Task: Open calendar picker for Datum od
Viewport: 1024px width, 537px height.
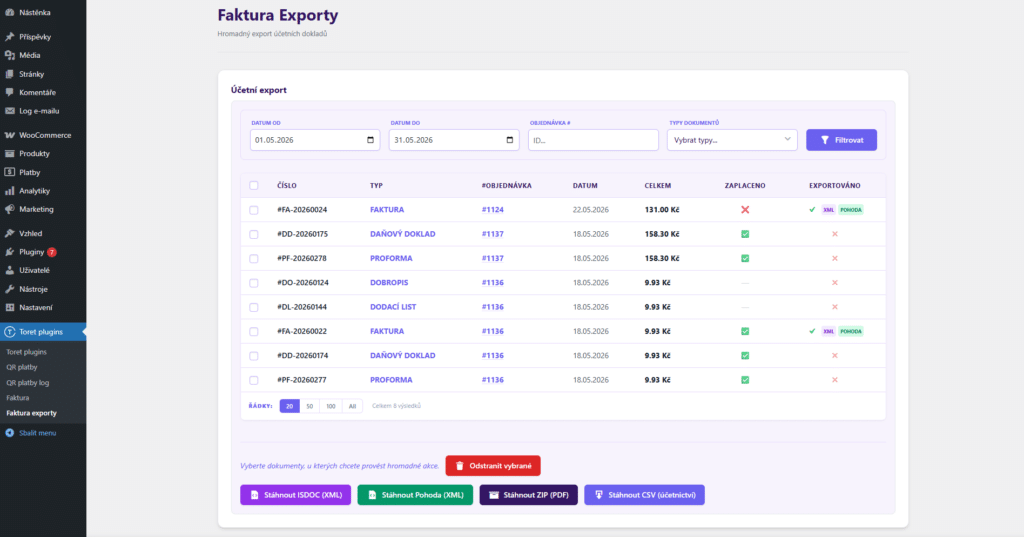Action: coord(370,140)
